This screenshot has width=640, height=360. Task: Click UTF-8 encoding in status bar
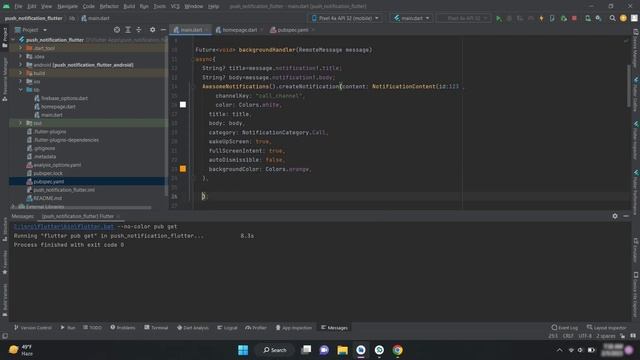click(584, 336)
